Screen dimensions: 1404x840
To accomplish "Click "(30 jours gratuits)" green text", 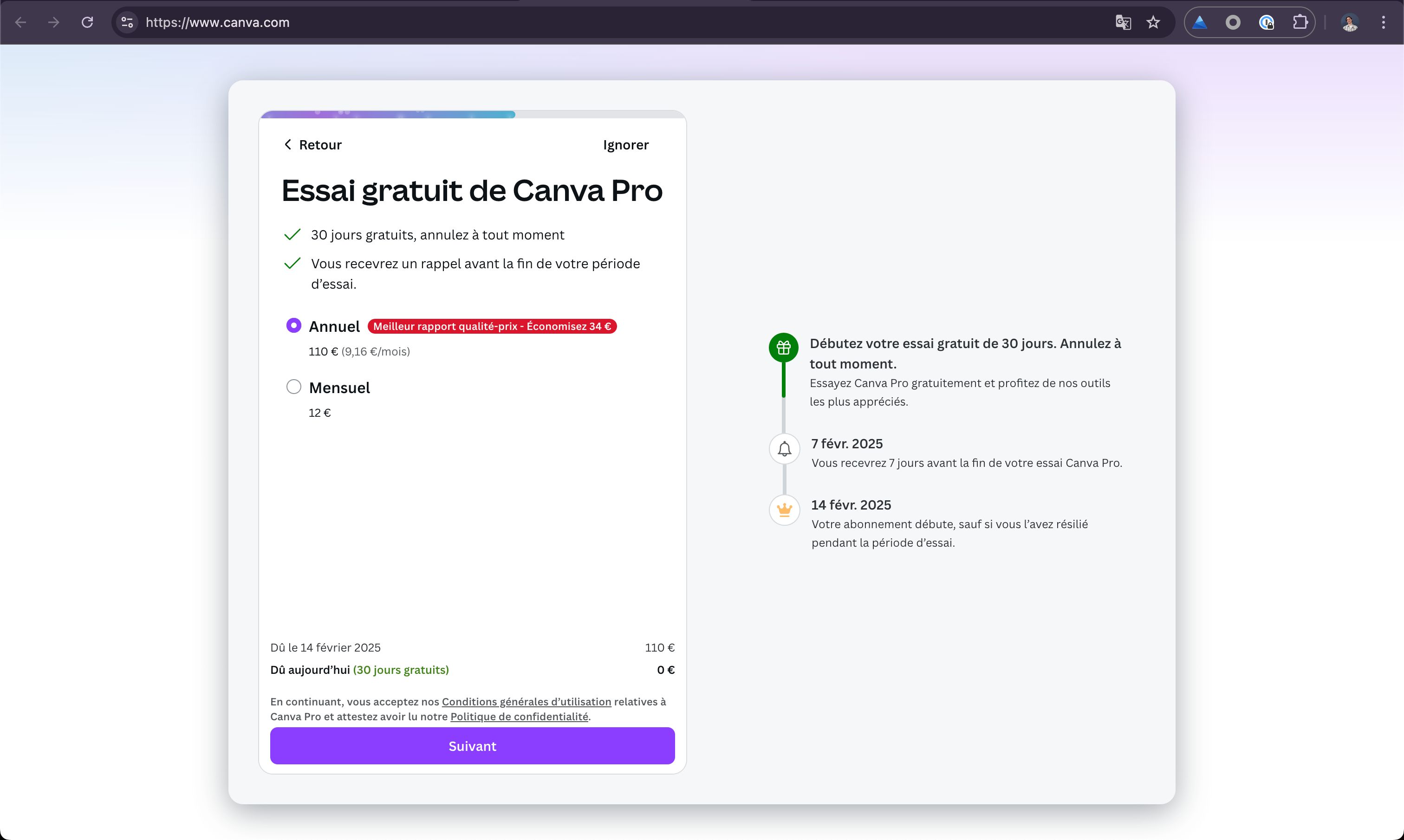I will coord(401,670).
